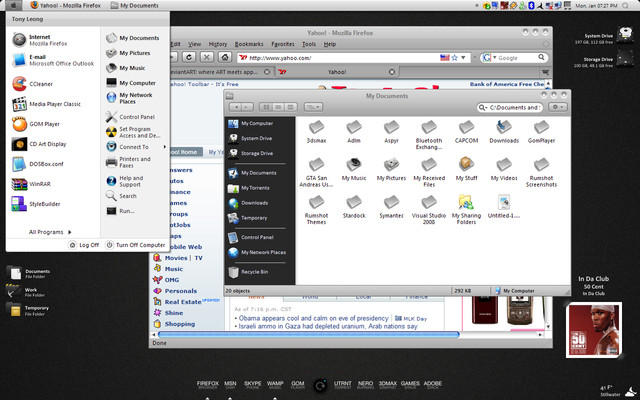This screenshot has width=640, height=400.
Task: Open CAPCOM folder in My Documents
Action: (466, 132)
